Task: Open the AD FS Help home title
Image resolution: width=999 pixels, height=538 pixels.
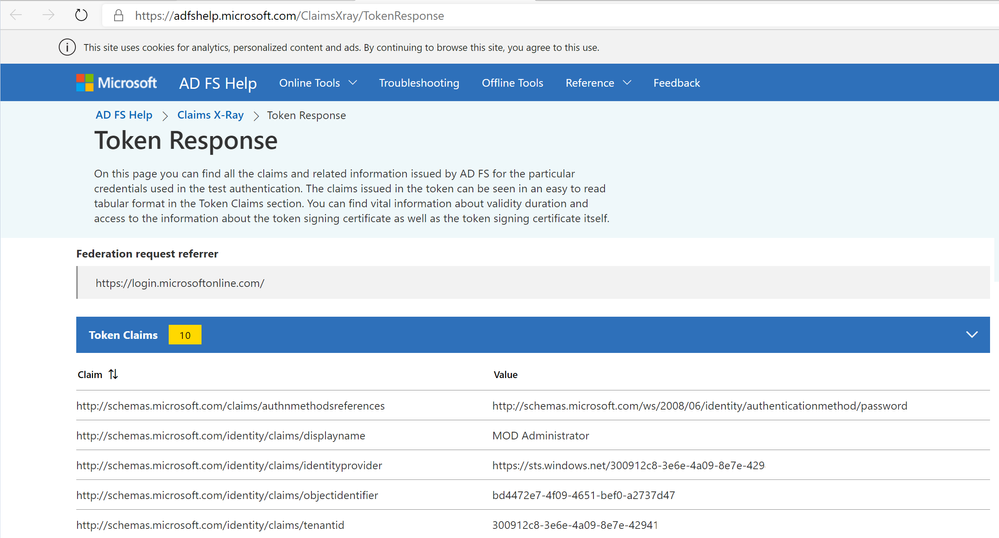Action: pyautogui.click(x=218, y=84)
